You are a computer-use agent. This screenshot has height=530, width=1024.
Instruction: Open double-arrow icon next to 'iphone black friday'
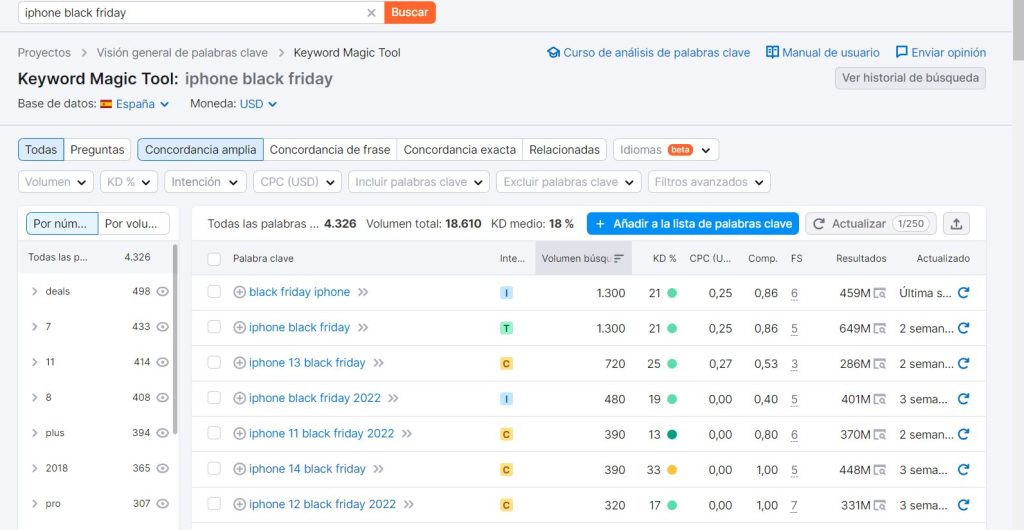pos(363,328)
